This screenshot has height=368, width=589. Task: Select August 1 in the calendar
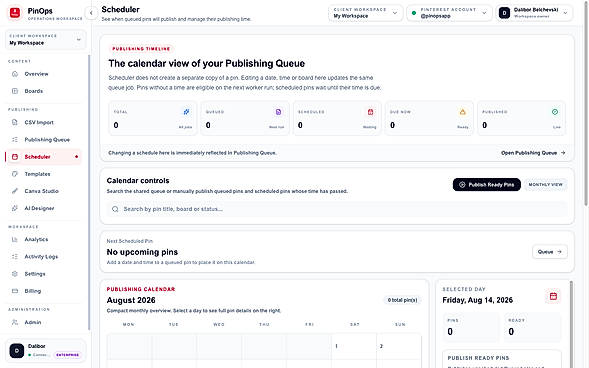tap(354, 346)
